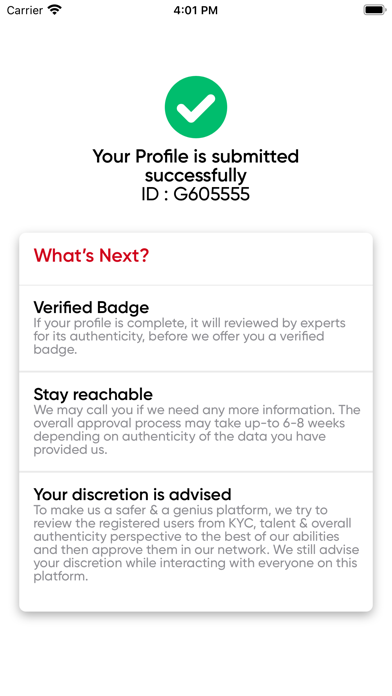Tap empty card area below discretion paragraph
The height and width of the screenshot is (696, 392).
click(196, 597)
